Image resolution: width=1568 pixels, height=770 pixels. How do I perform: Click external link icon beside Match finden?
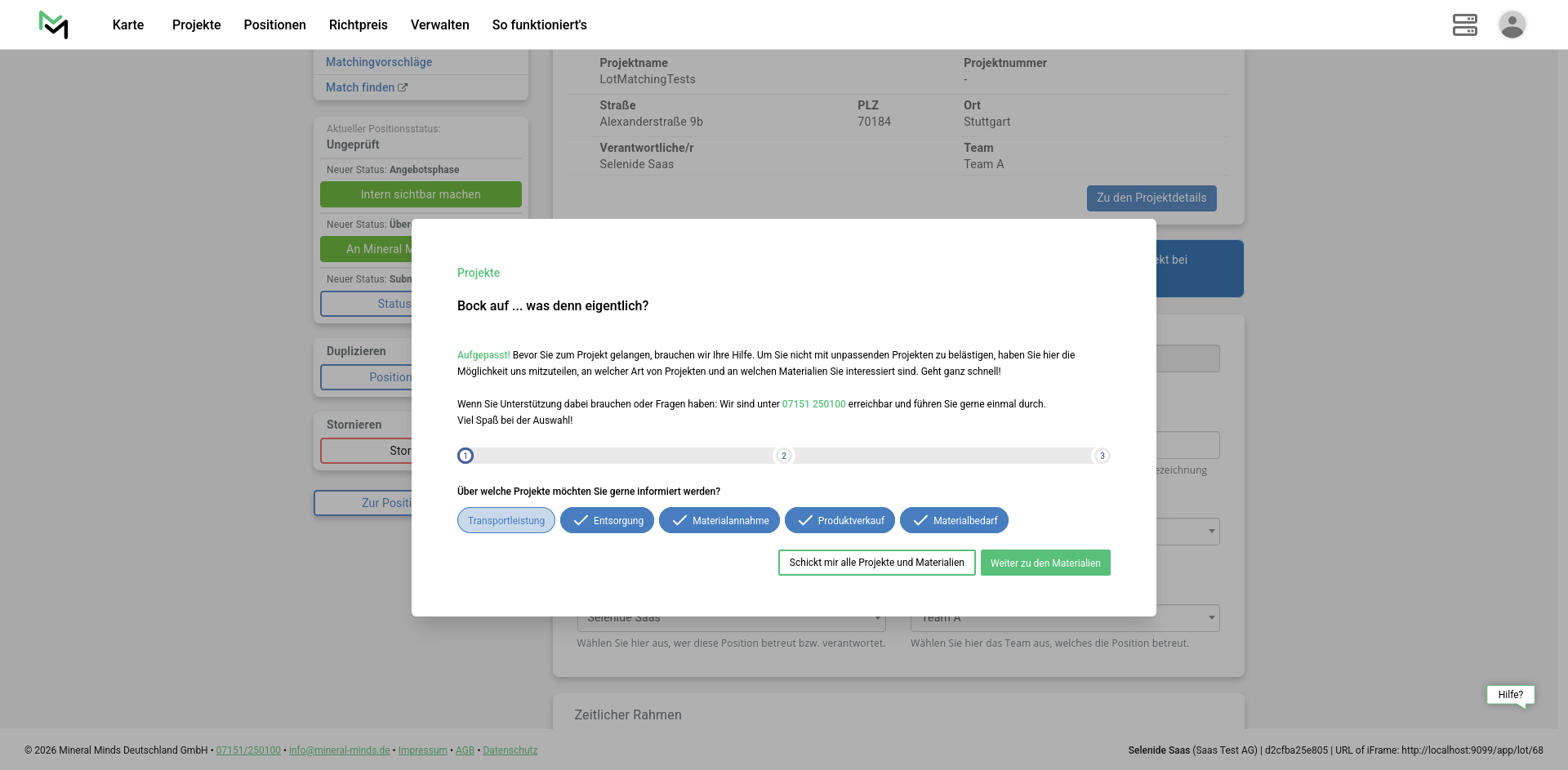point(403,87)
